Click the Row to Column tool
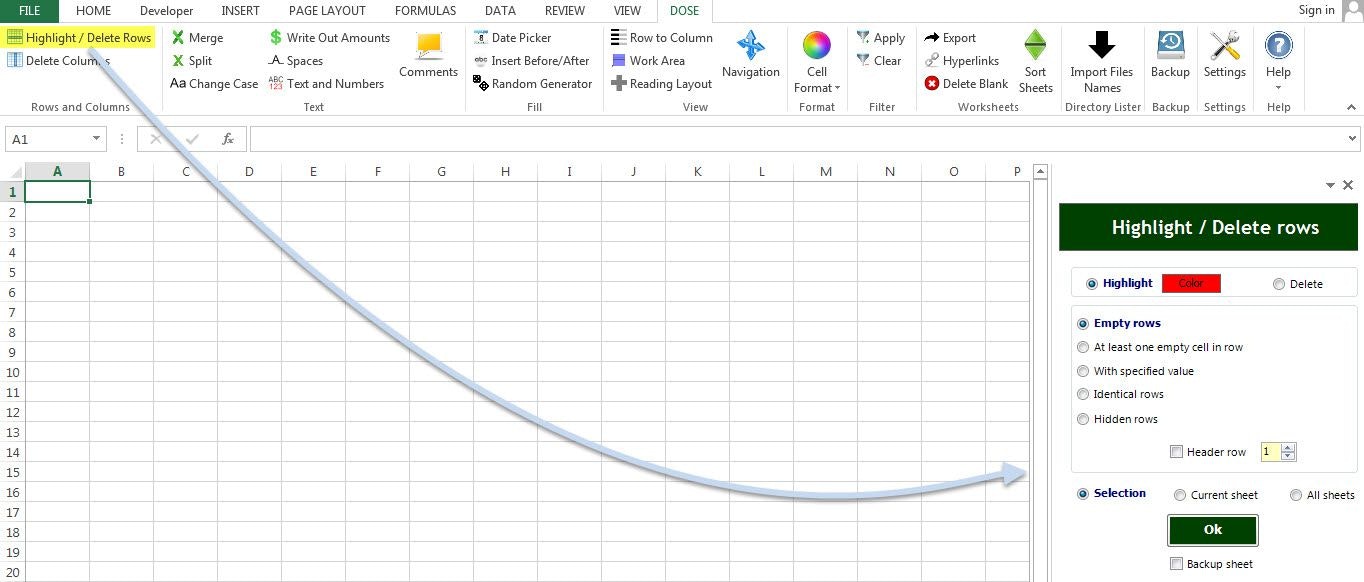 point(661,37)
